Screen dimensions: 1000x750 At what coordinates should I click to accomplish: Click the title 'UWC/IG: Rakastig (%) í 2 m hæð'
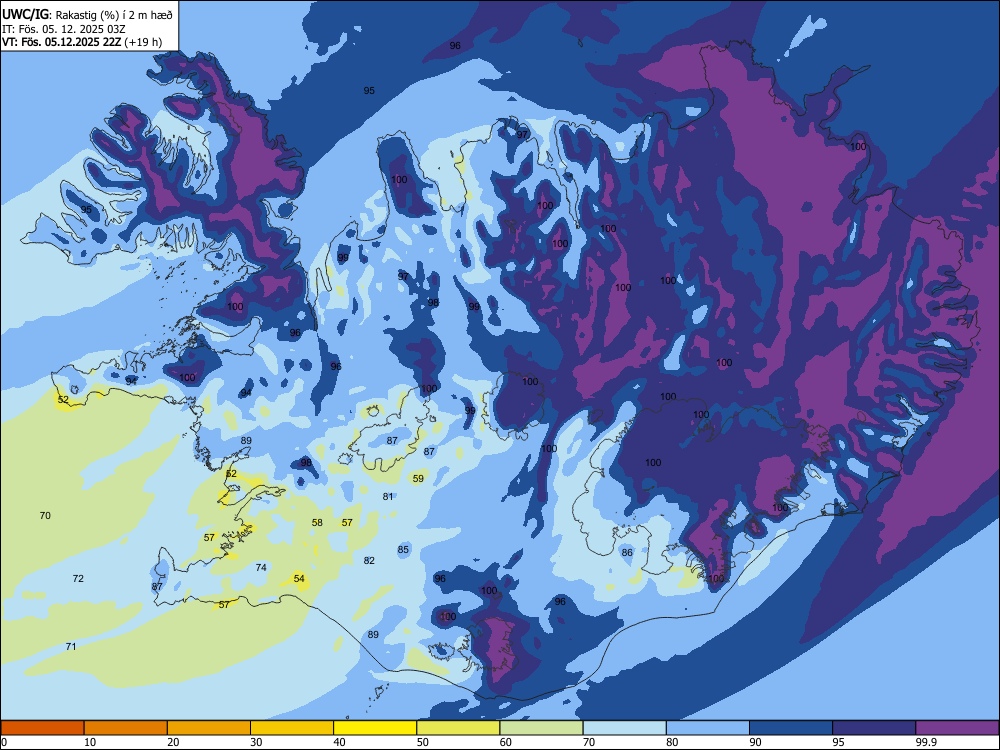click(87, 14)
